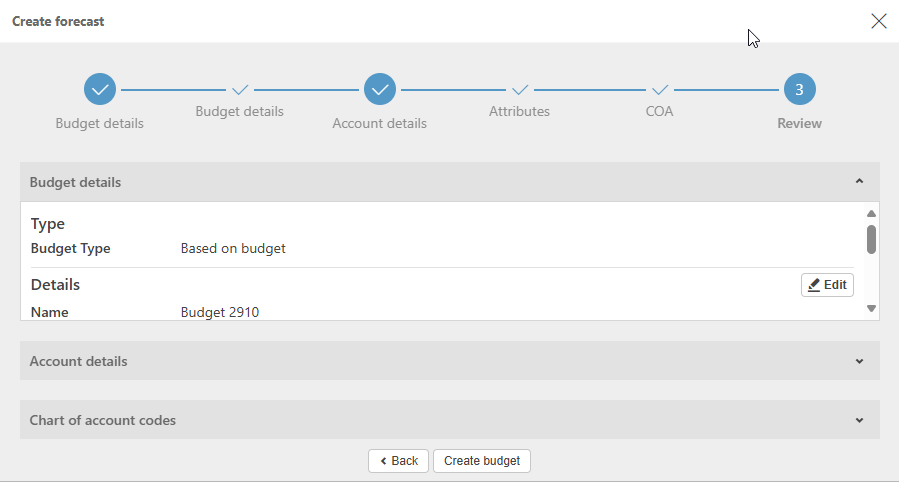Viewport: 899px width, 482px height.
Task: Click the Chart of account codes header title
Action: [103, 420]
